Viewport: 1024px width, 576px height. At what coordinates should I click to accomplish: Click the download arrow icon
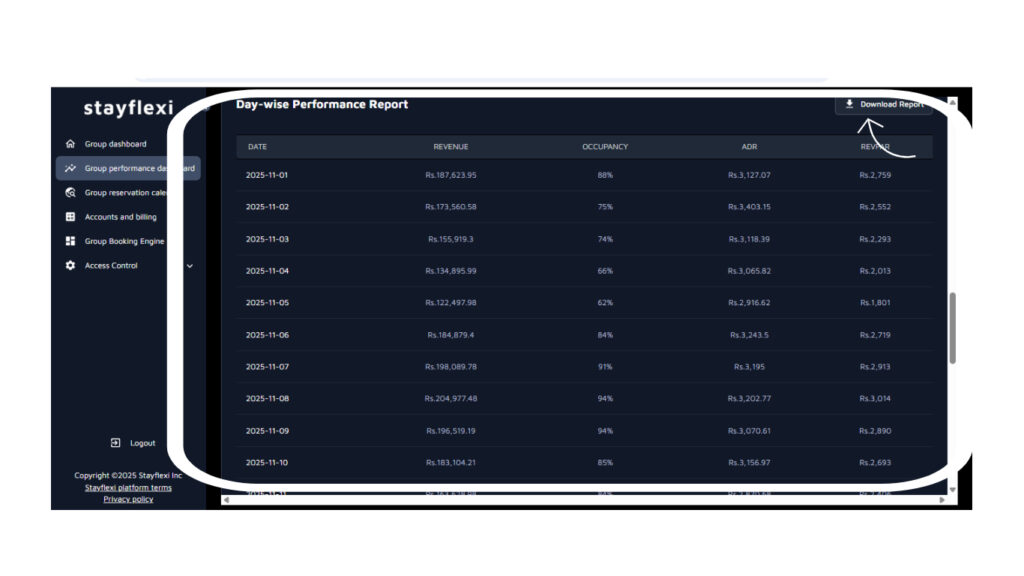(849, 104)
